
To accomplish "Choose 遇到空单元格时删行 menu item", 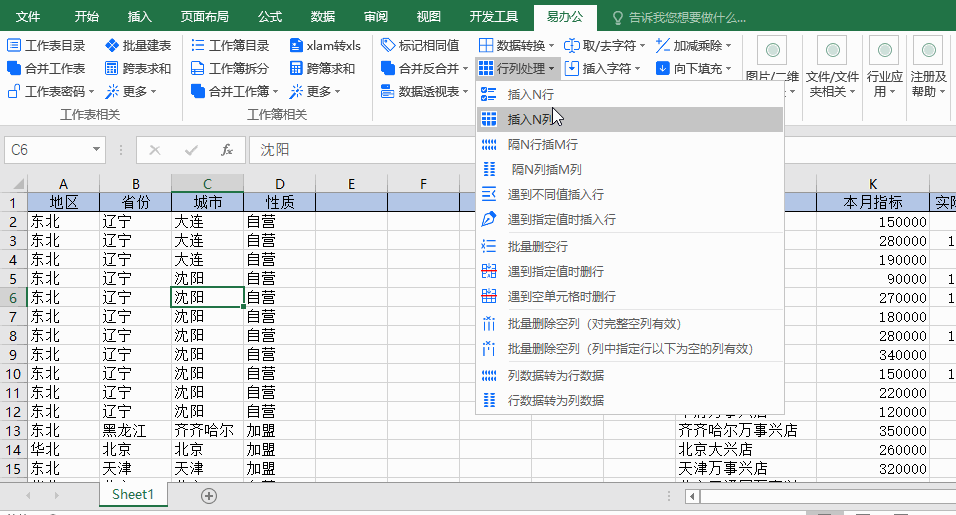I will point(630,296).
